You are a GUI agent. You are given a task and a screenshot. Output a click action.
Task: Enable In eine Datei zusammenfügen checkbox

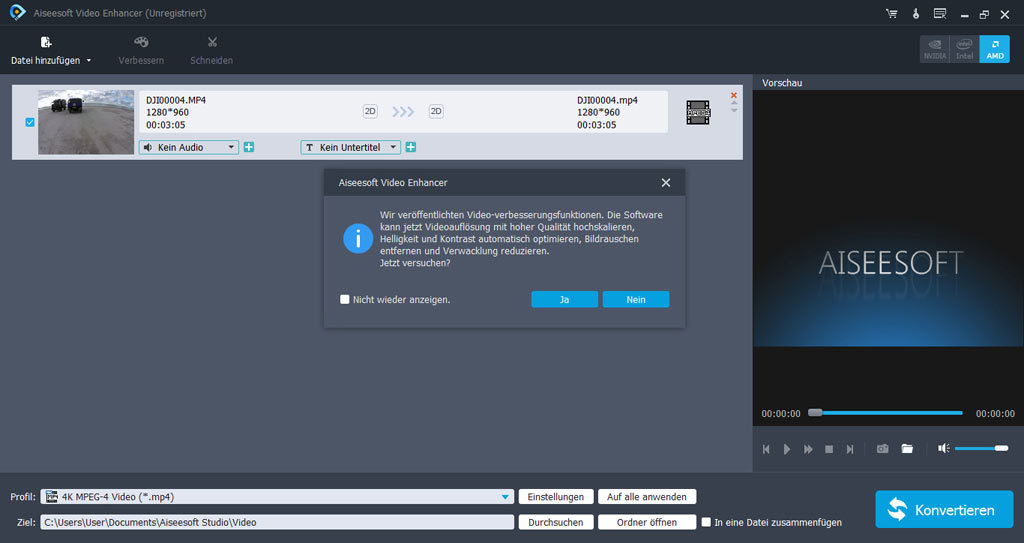coord(706,522)
